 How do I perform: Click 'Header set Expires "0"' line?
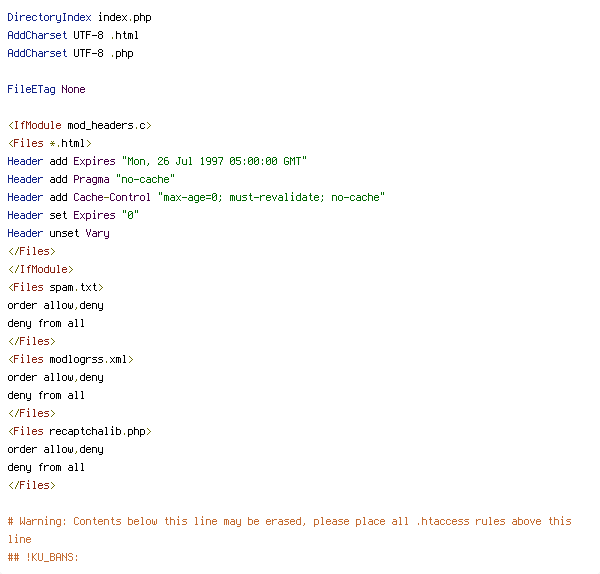[73, 215]
